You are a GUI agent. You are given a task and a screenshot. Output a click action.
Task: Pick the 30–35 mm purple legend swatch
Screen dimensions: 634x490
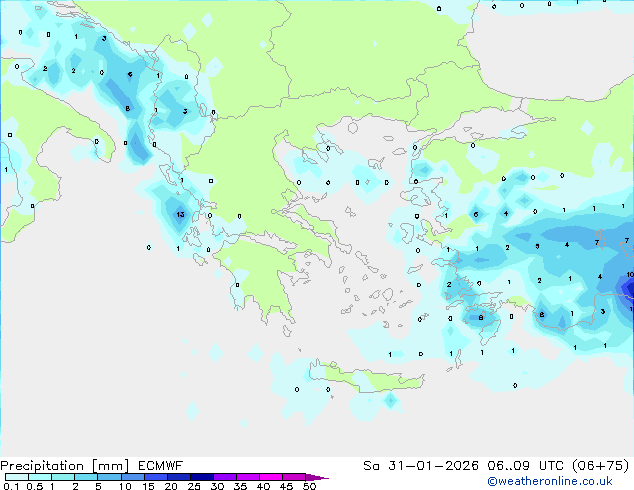[x=224, y=477]
